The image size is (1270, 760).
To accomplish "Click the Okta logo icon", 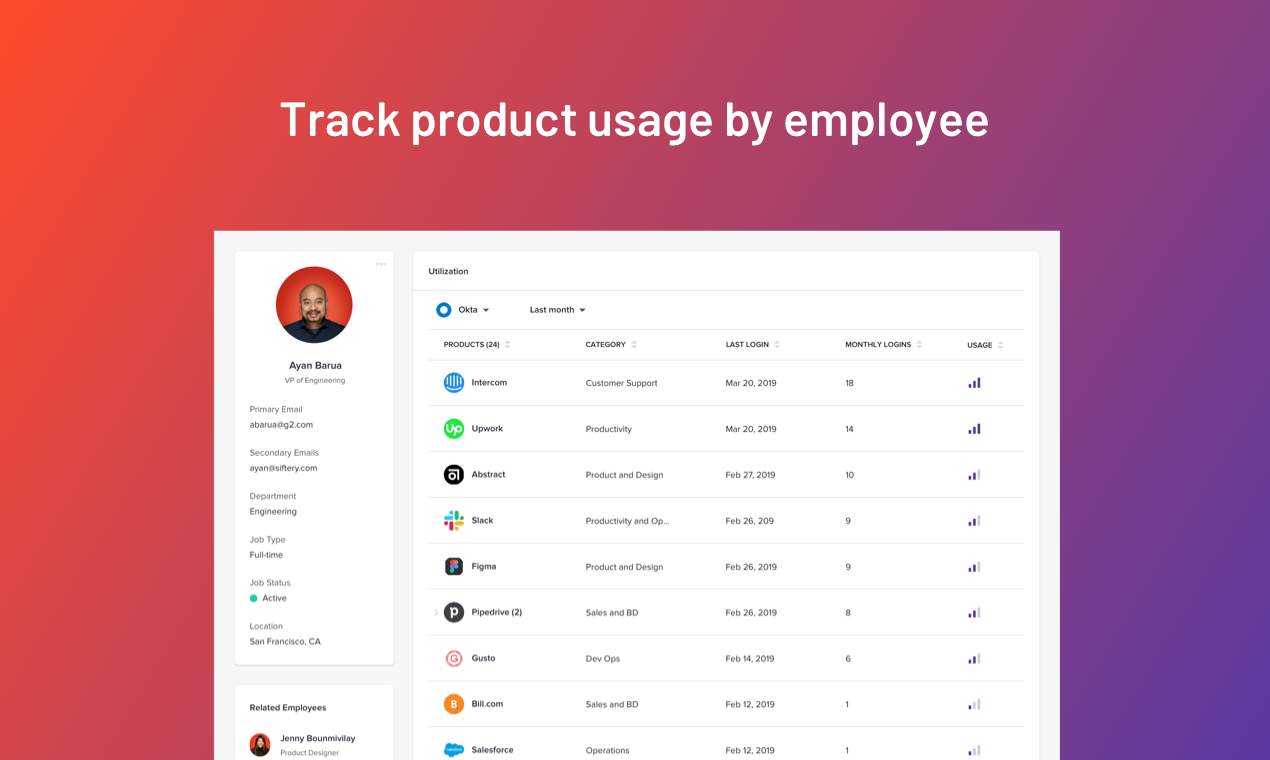I will coord(444,310).
